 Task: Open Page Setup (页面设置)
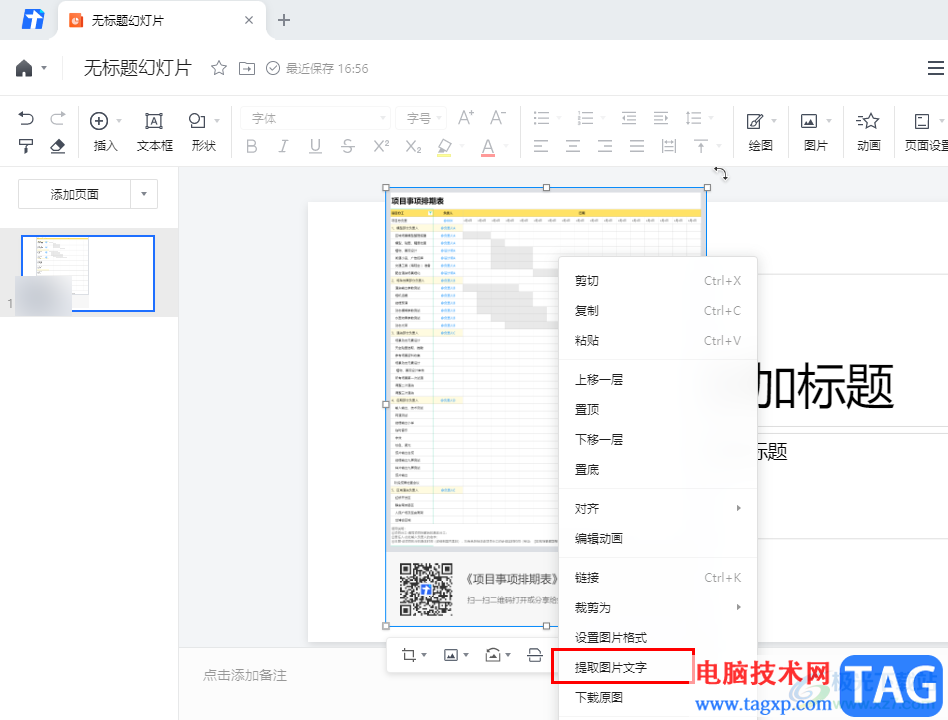(924, 132)
